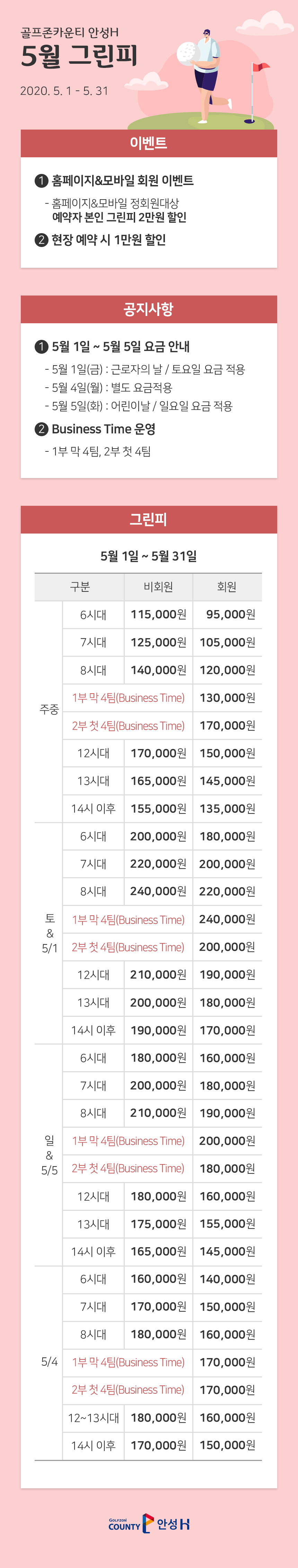Click the 회원 column header
The height and width of the screenshot is (1568, 298).
227,587
